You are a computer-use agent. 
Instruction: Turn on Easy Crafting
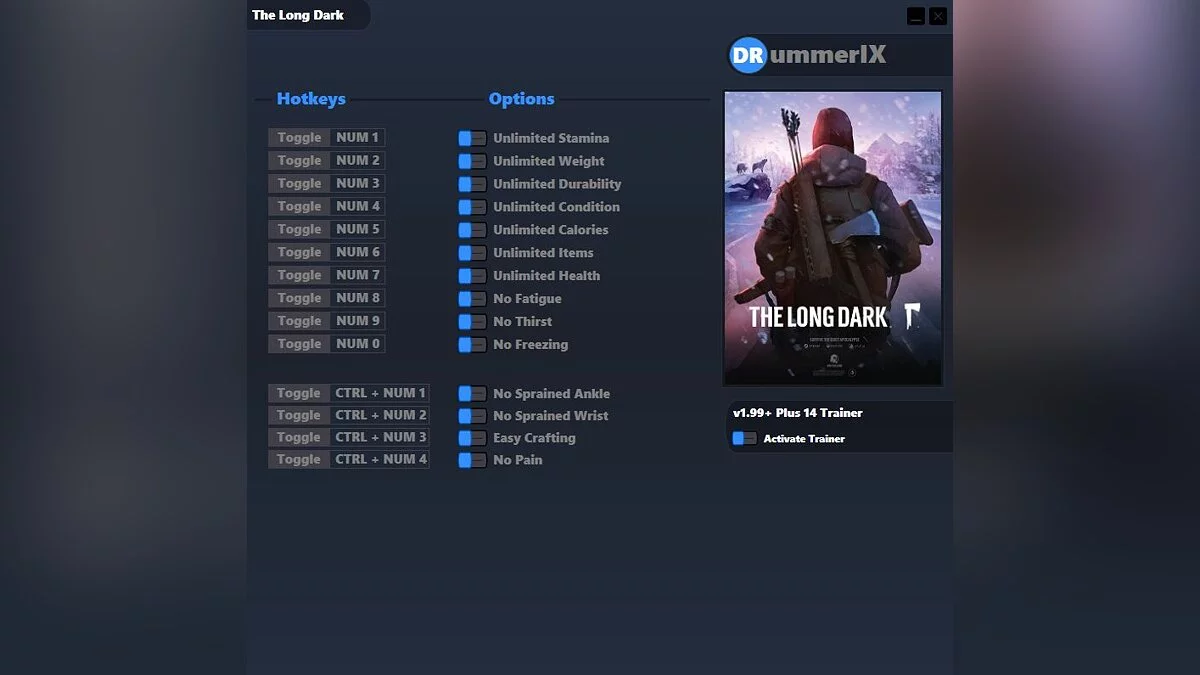(x=470, y=437)
